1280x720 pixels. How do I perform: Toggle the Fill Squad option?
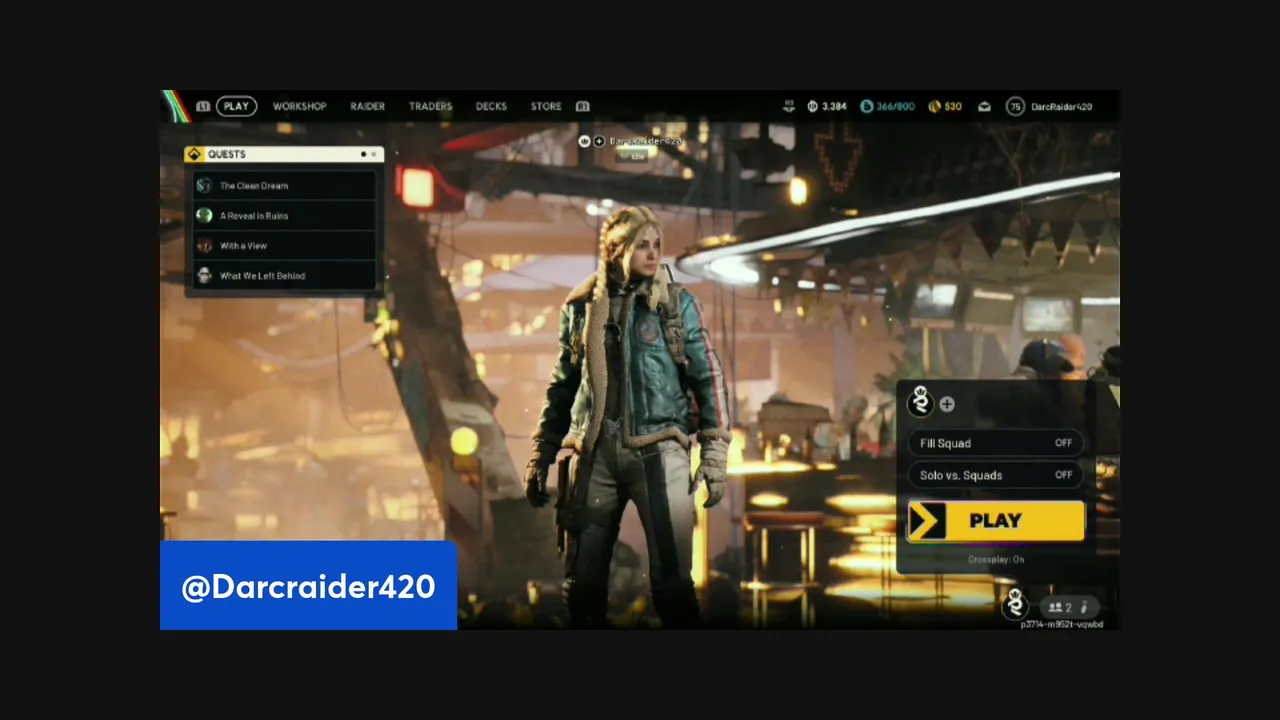click(x=995, y=443)
